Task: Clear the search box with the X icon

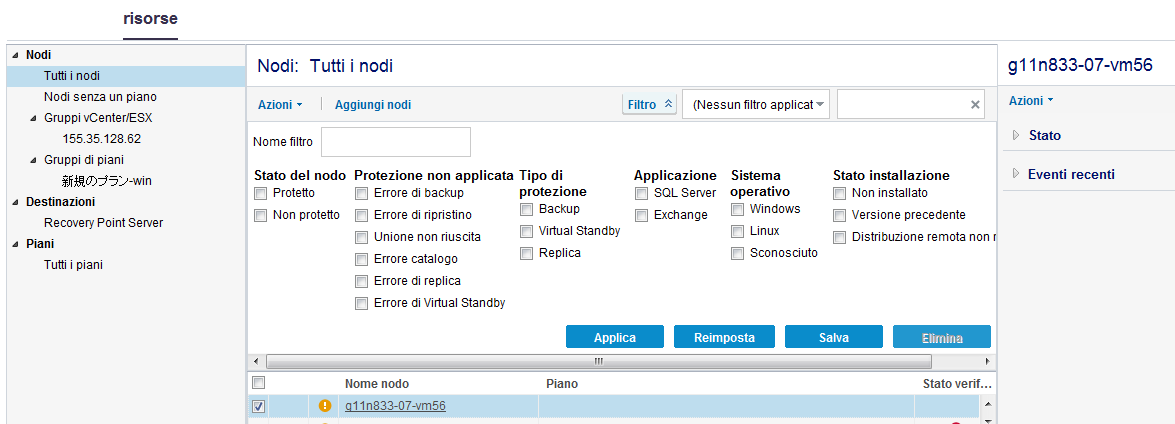Action: (x=975, y=104)
